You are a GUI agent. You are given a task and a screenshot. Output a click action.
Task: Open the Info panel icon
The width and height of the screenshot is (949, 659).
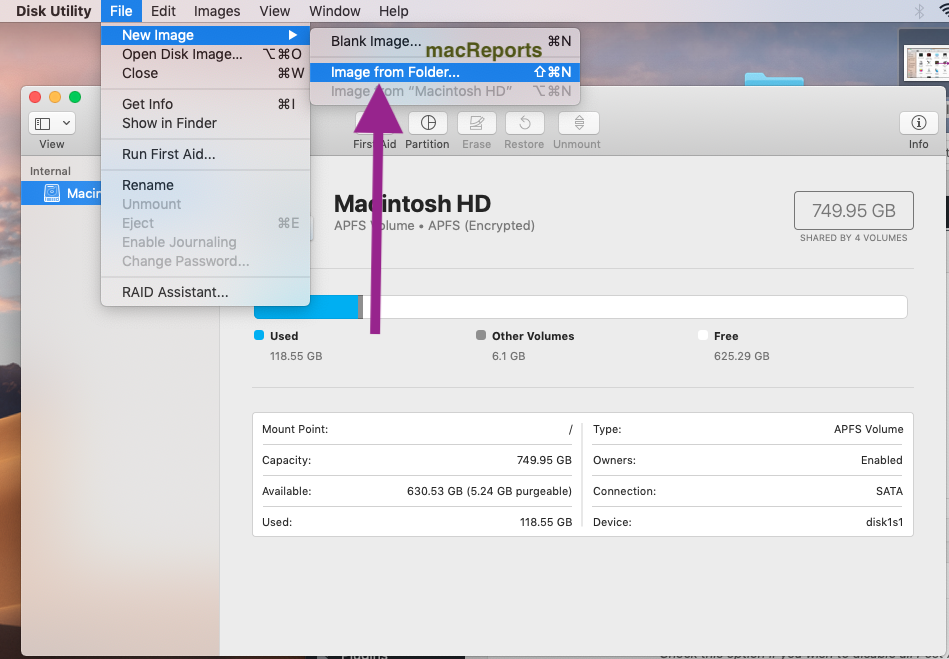[918, 123]
